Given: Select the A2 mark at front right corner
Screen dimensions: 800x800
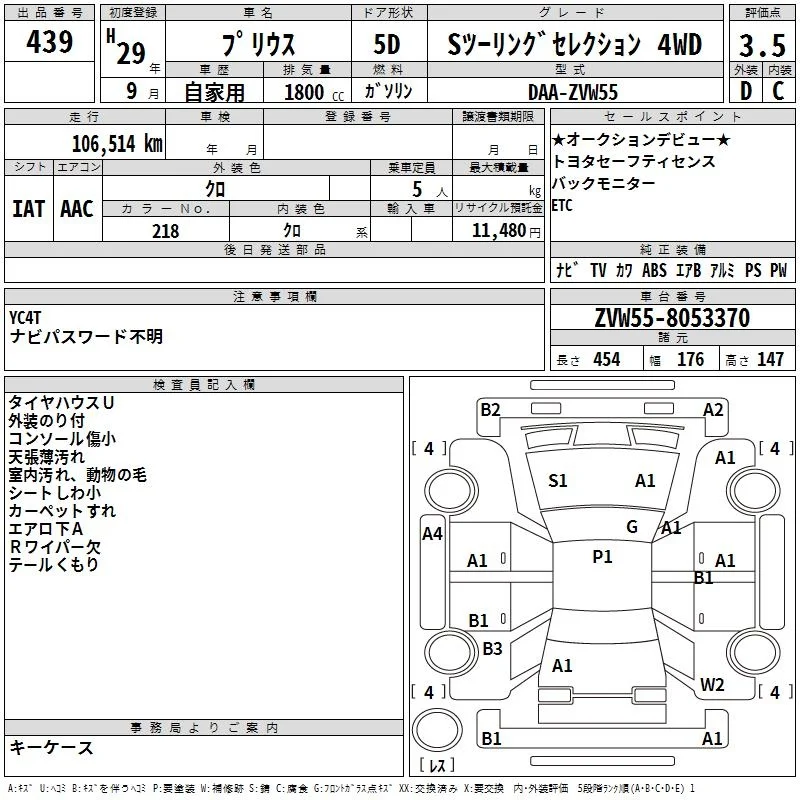Looking at the screenshot, I should [713, 410].
